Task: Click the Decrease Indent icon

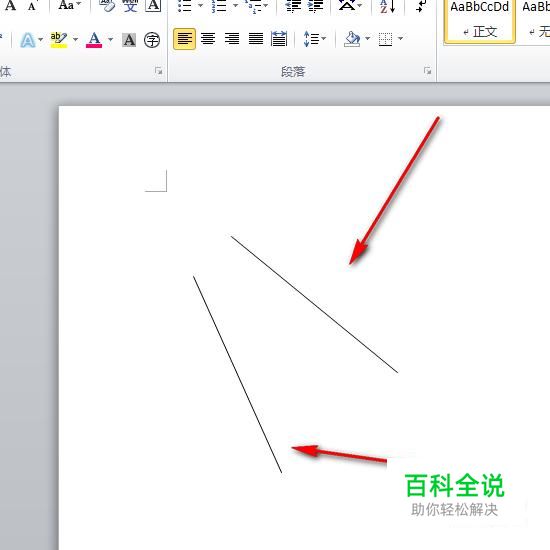Action: 293,6
